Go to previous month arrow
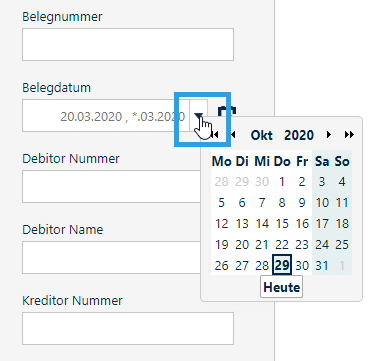383x361 pixels. tap(233, 135)
